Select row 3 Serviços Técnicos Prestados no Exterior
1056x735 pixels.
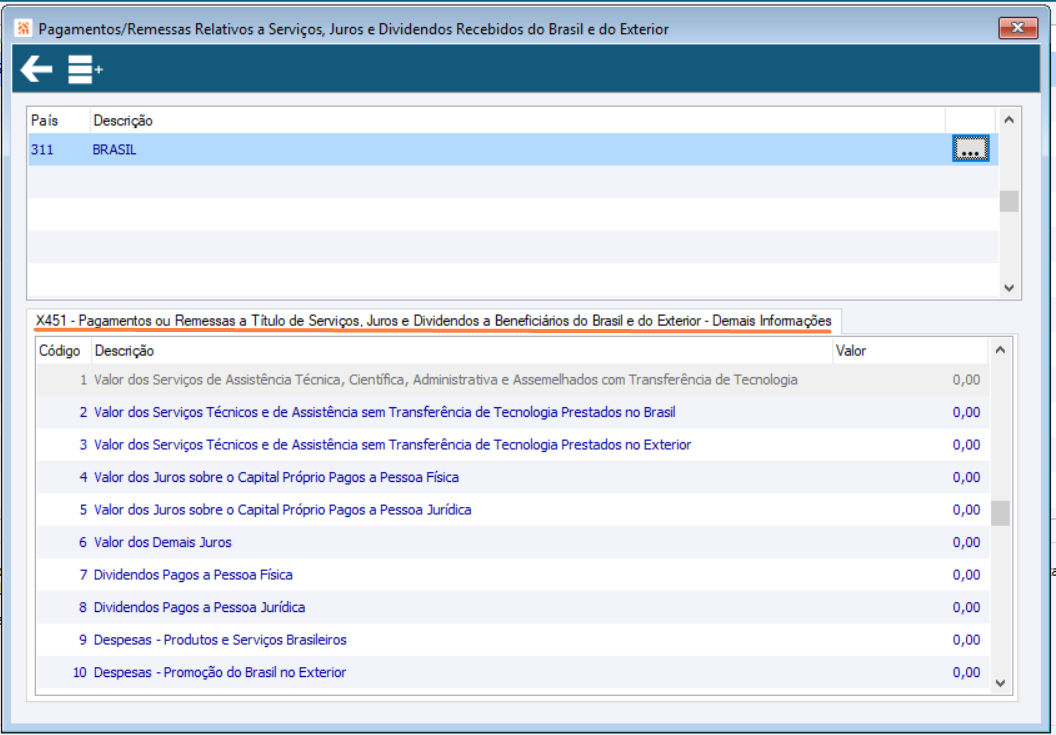pos(513,445)
